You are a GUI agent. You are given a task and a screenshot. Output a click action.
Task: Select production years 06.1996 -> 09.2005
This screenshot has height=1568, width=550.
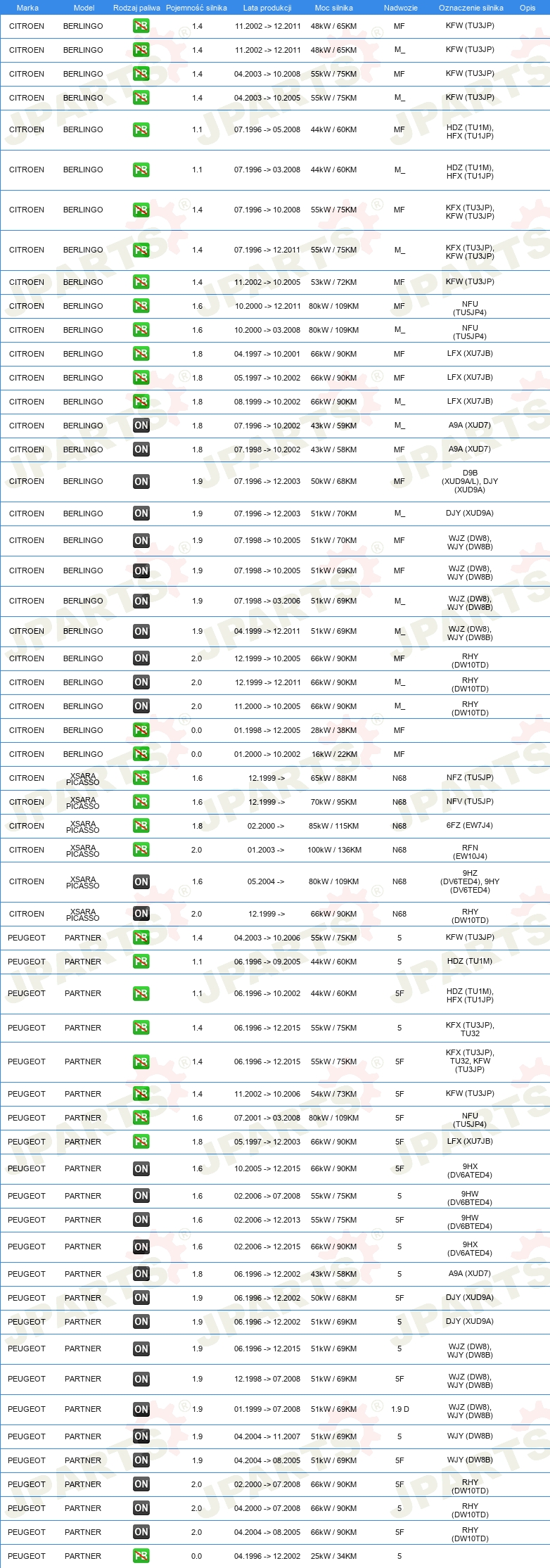pos(267,962)
